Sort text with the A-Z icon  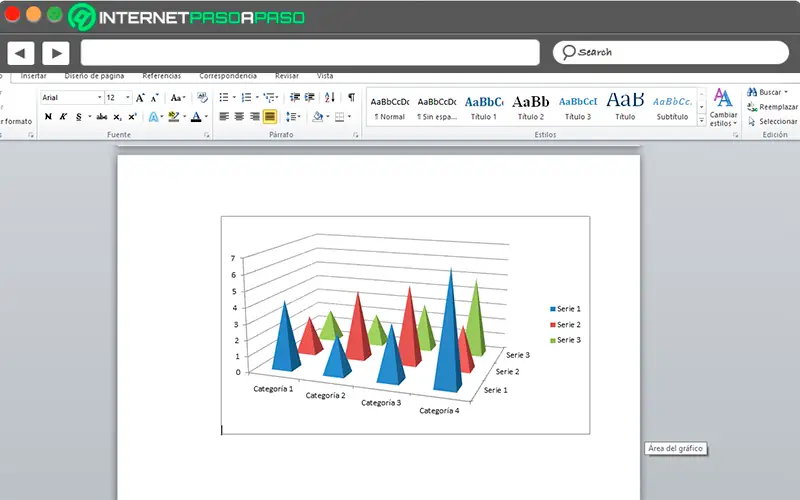point(330,97)
